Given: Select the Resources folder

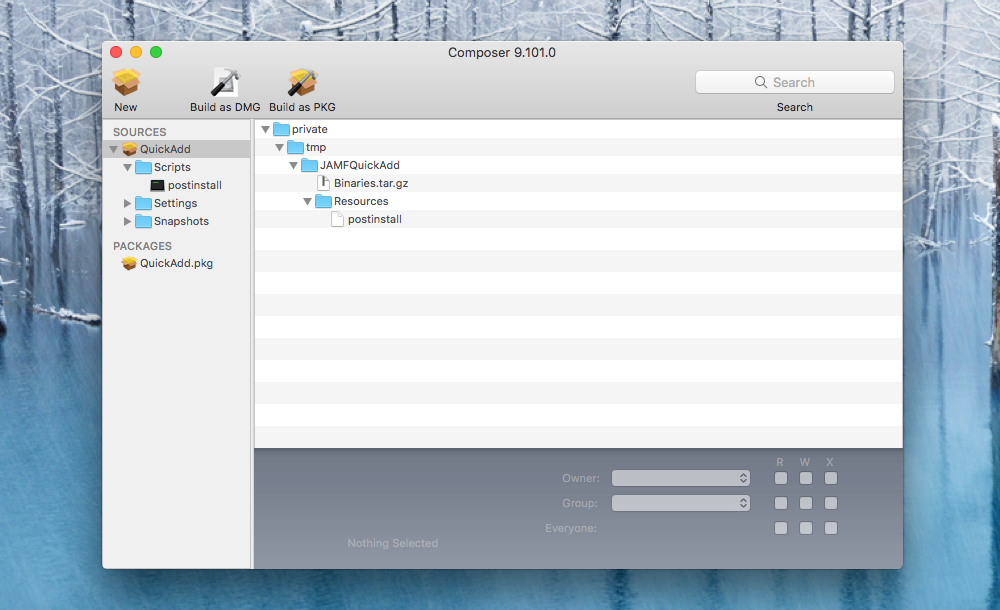Looking at the screenshot, I should 360,201.
